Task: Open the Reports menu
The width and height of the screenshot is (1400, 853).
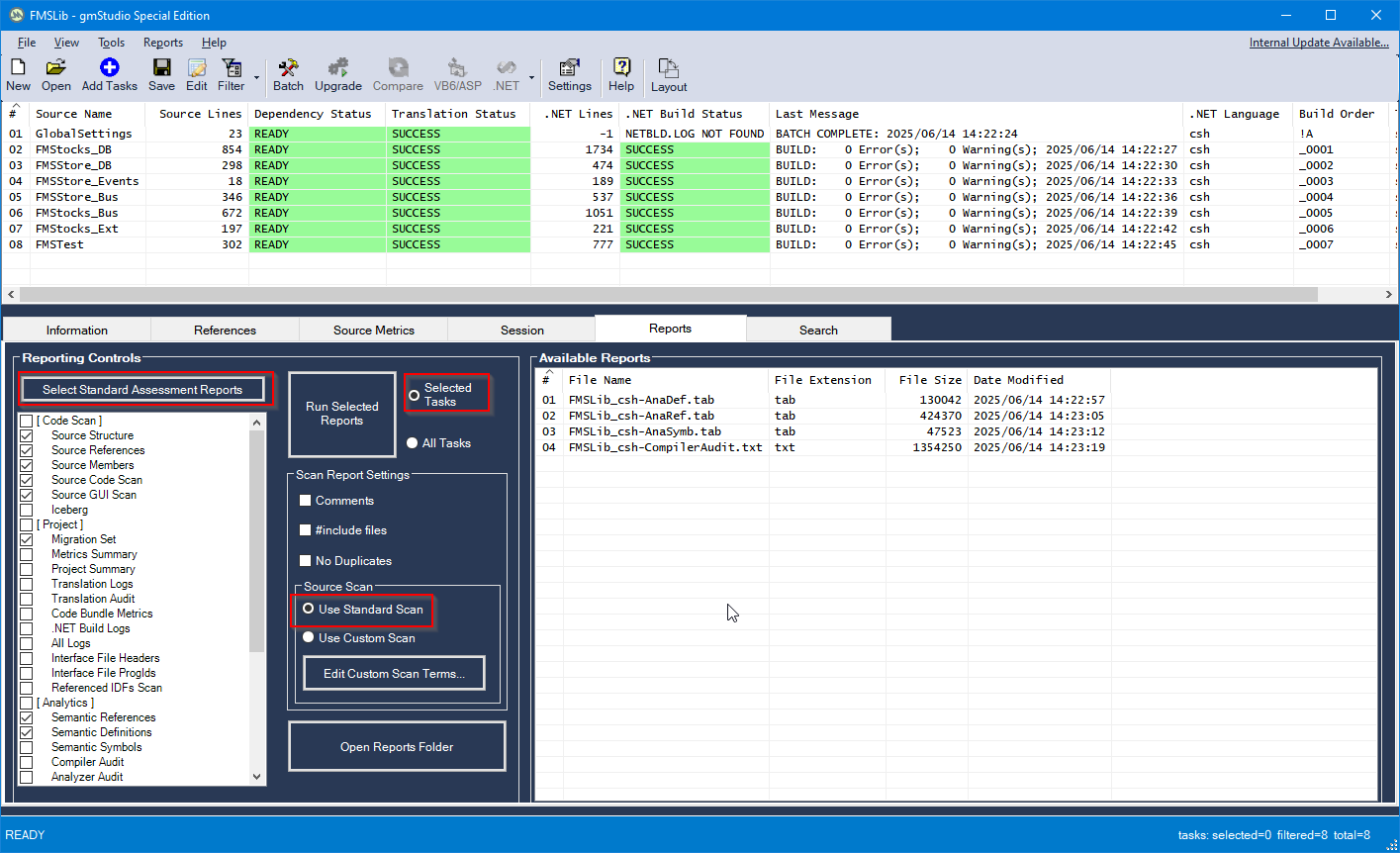Action: [x=162, y=43]
